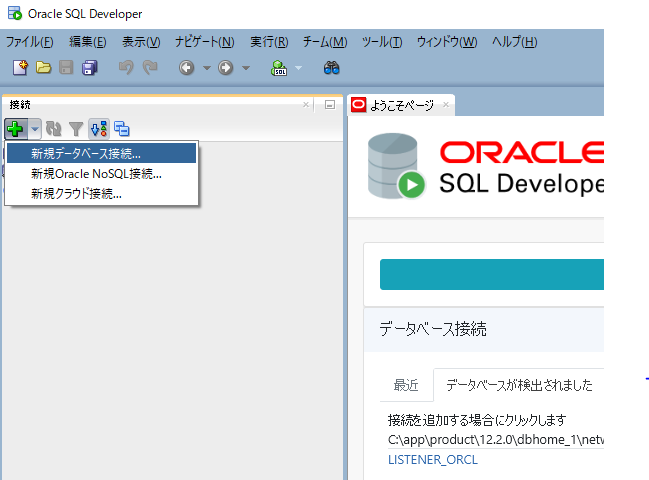Select 新規Oracle NoSQL接続... menu entry
Viewport: 649px width, 480px height.
pos(101,173)
